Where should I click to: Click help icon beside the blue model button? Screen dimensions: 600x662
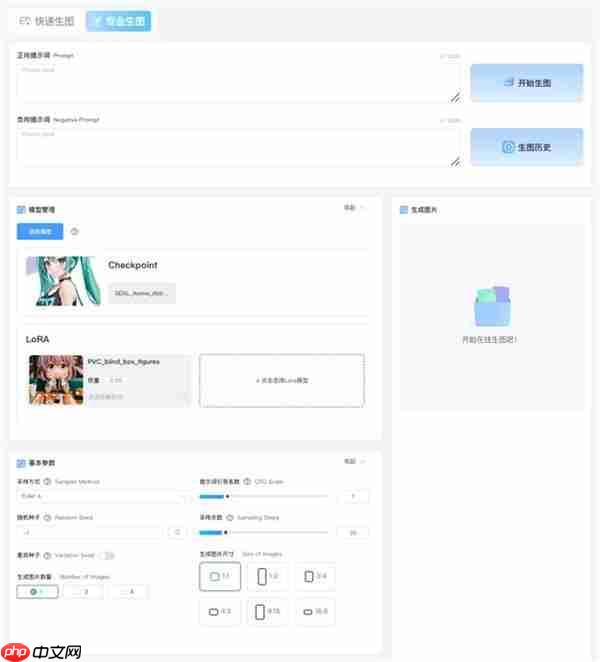[x=75, y=231]
